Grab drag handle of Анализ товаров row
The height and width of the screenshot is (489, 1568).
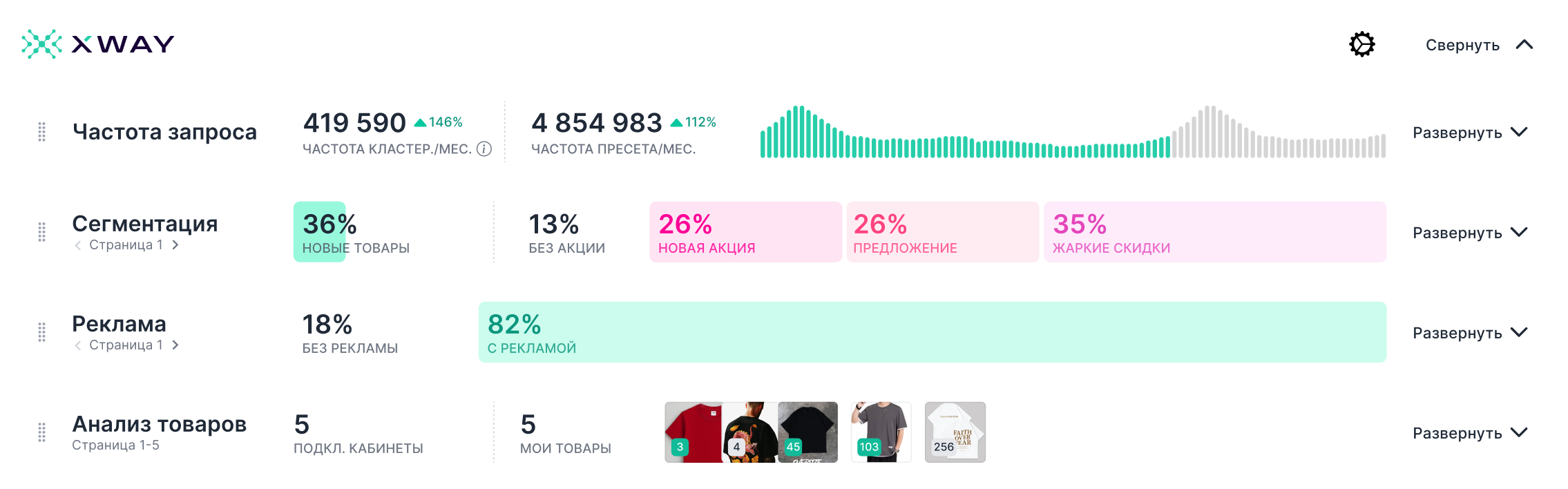(x=42, y=432)
